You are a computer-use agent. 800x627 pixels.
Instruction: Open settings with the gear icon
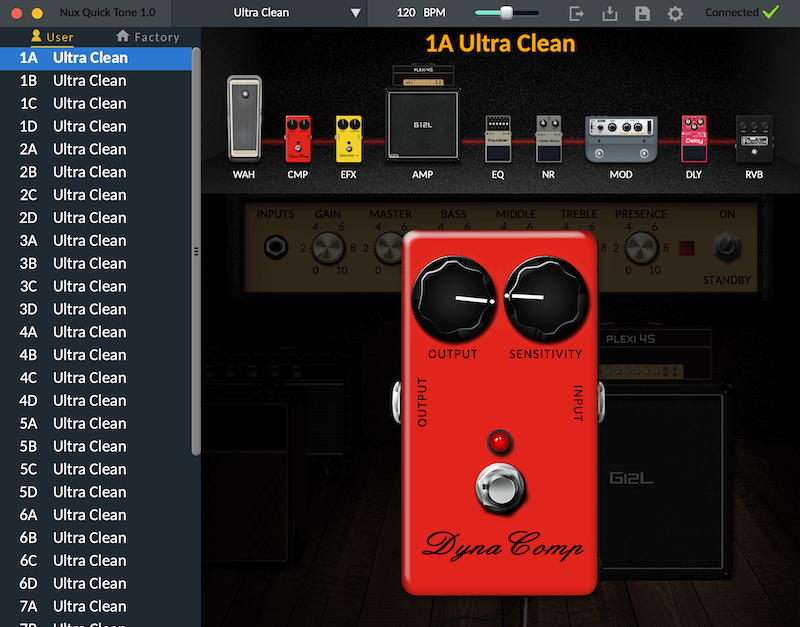tap(676, 13)
